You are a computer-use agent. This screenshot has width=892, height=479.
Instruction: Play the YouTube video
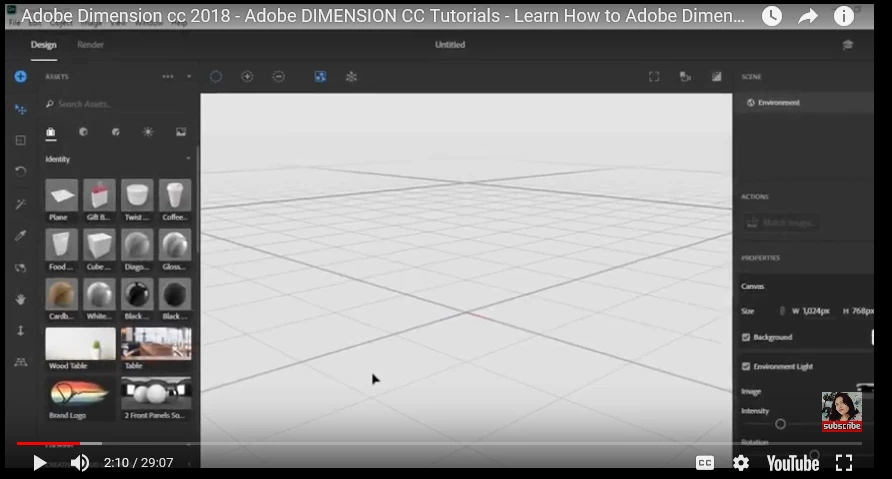39,463
